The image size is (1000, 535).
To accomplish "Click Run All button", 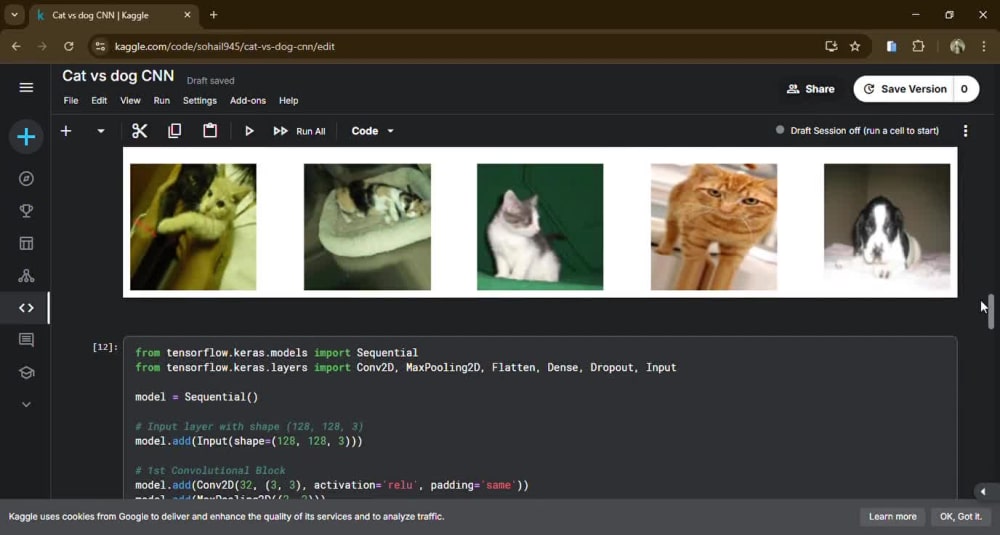I will point(299,131).
